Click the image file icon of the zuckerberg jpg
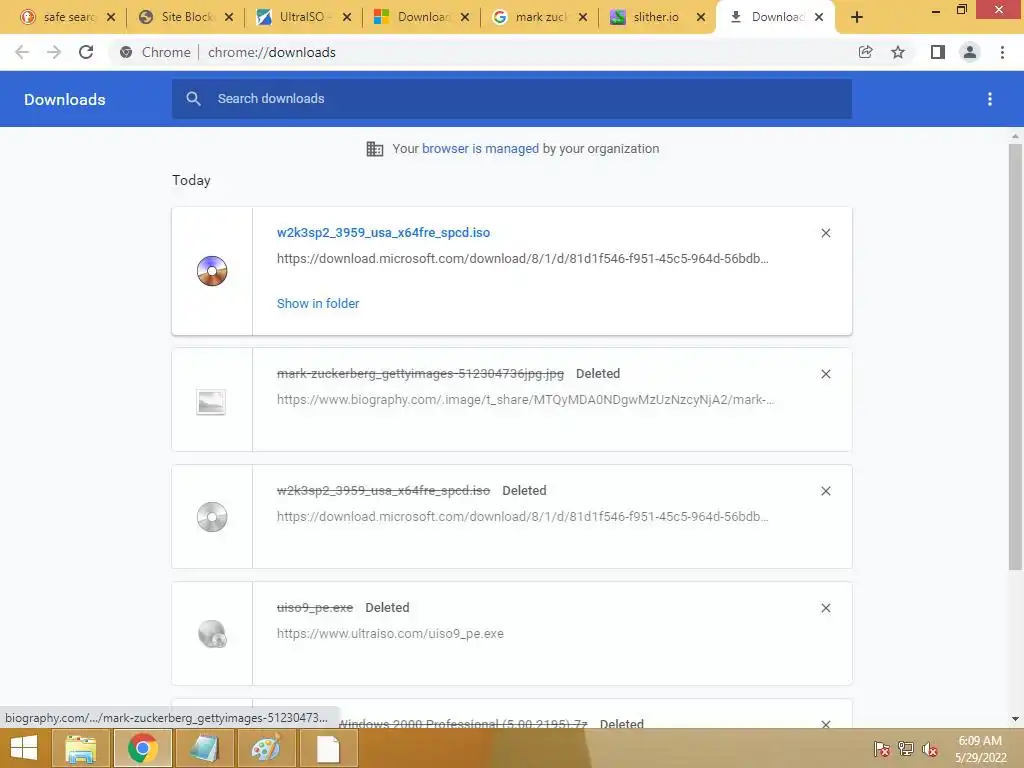Image resolution: width=1024 pixels, height=768 pixels. tap(211, 402)
